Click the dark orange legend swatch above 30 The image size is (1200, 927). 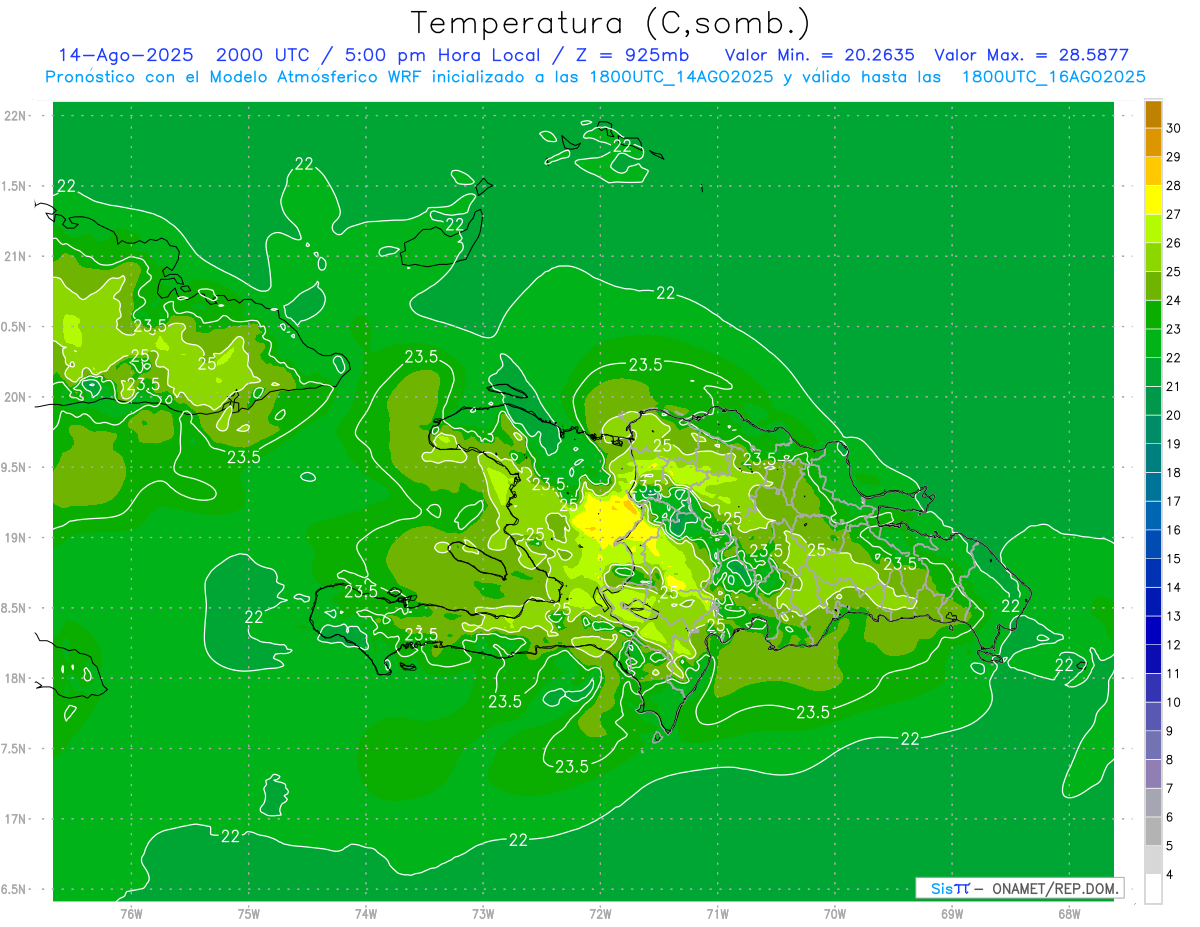coord(1153,114)
